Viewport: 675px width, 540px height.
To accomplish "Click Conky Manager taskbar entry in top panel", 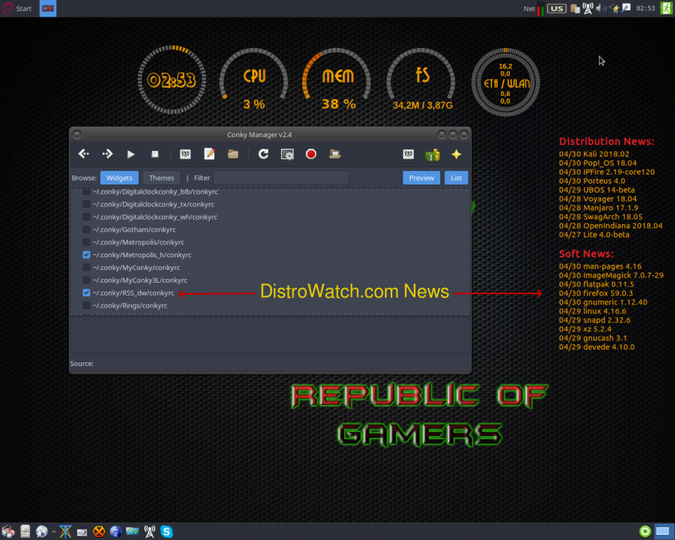I will (x=48, y=8).
